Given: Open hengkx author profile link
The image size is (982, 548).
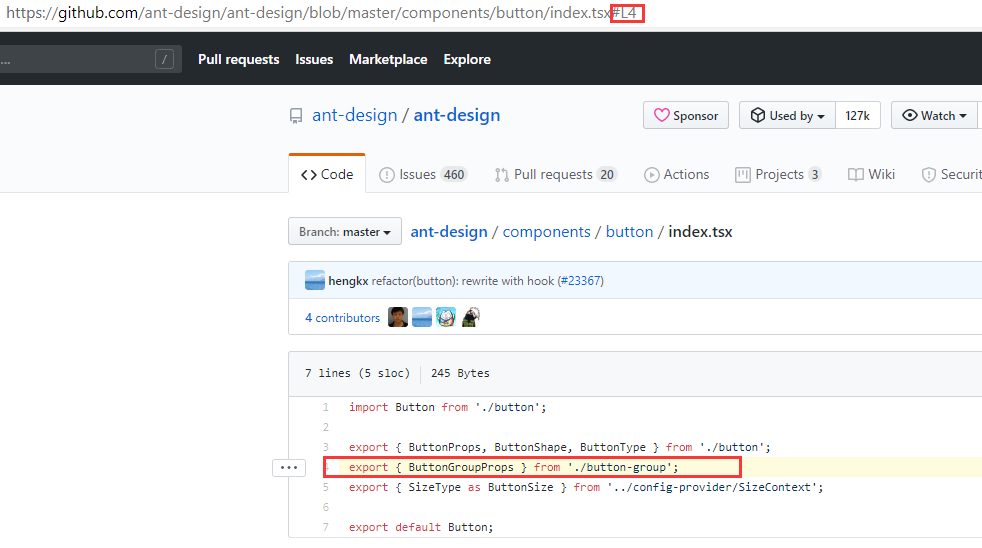Looking at the screenshot, I should (348, 281).
